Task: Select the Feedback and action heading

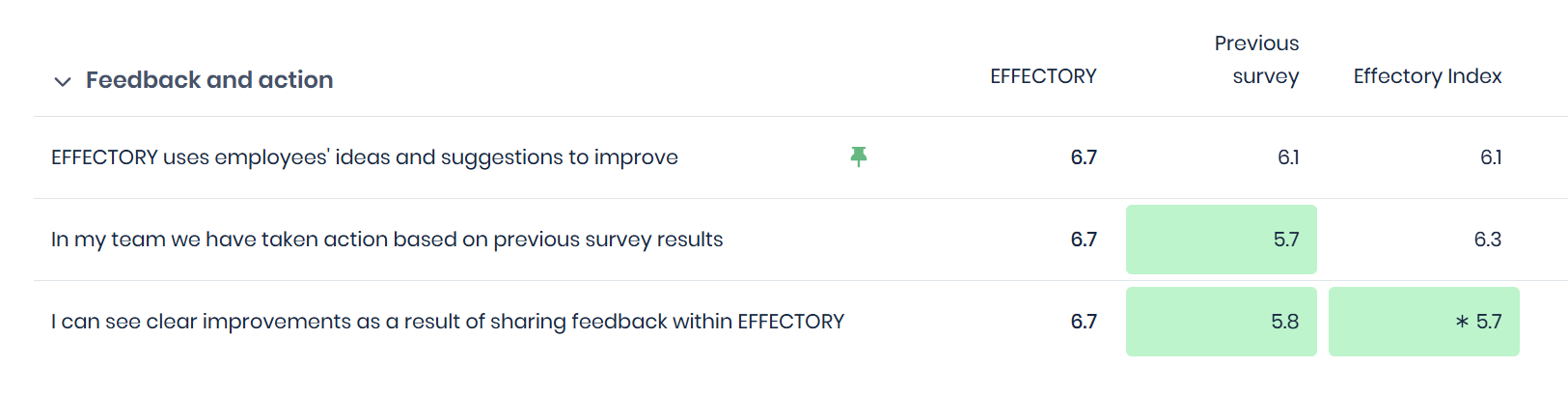Action: point(209,79)
